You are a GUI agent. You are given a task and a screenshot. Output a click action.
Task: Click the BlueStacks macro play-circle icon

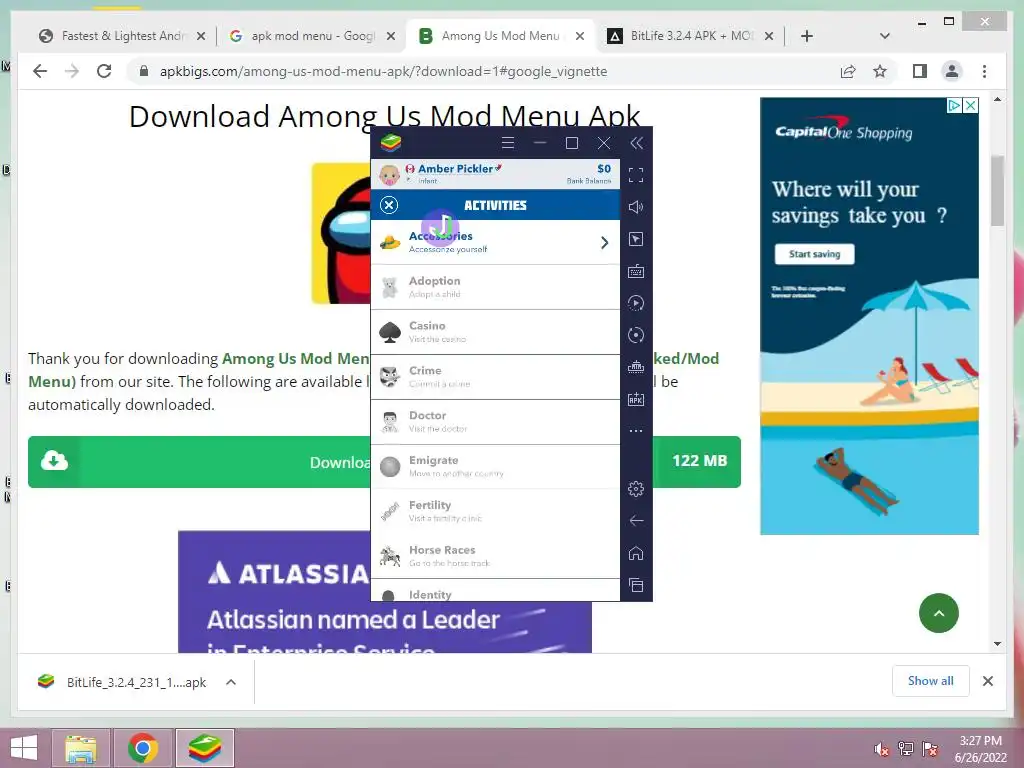[635, 303]
